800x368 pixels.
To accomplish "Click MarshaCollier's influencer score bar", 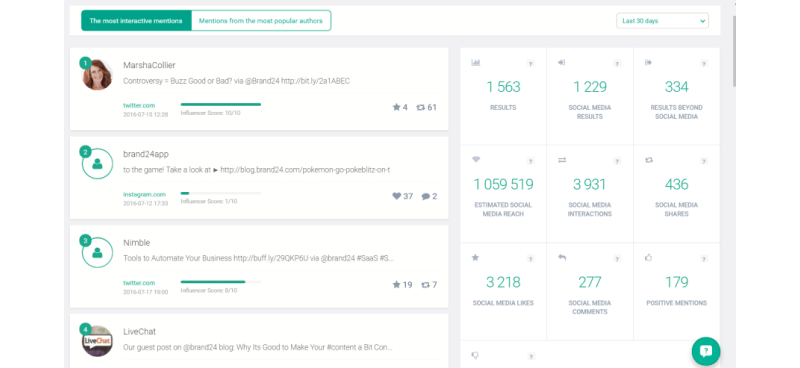I will (220, 105).
